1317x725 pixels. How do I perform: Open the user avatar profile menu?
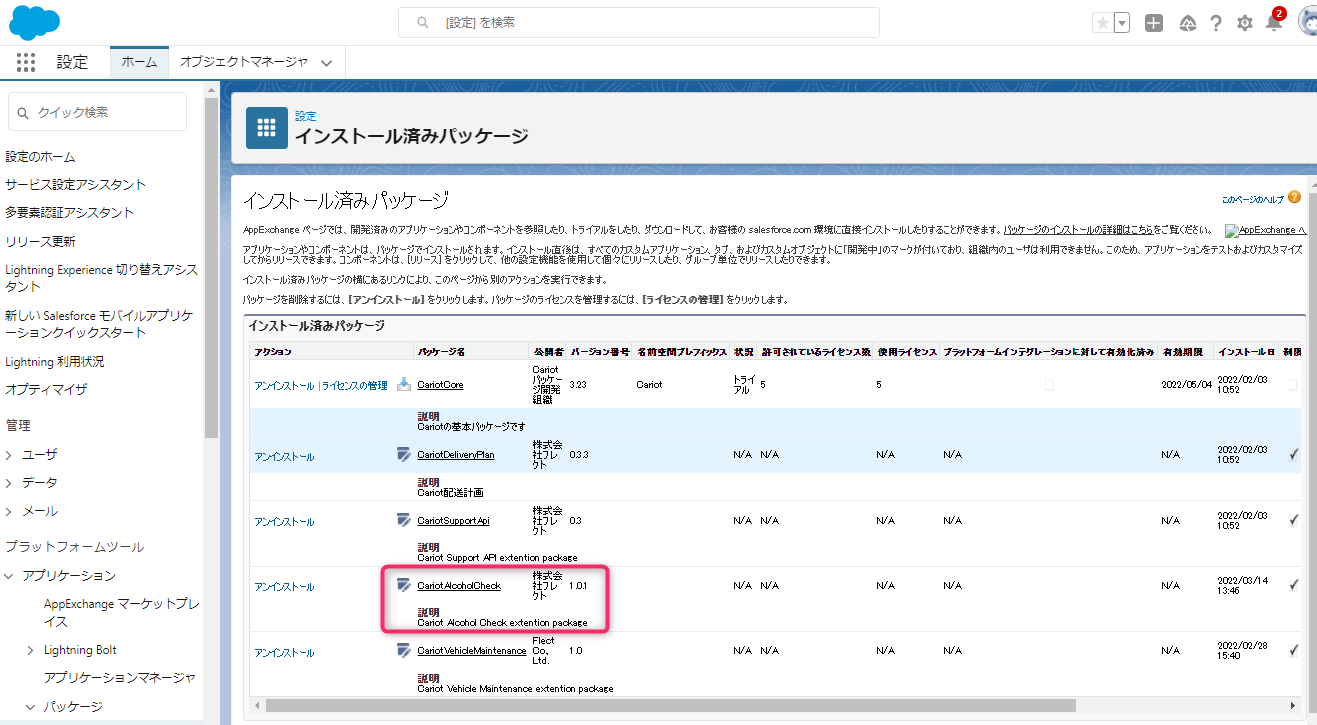[1307, 21]
